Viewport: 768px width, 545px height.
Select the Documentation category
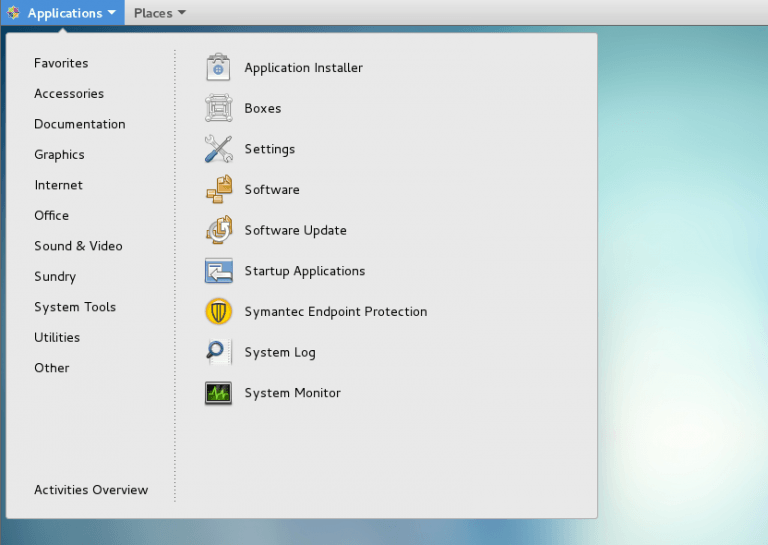coord(80,124)
